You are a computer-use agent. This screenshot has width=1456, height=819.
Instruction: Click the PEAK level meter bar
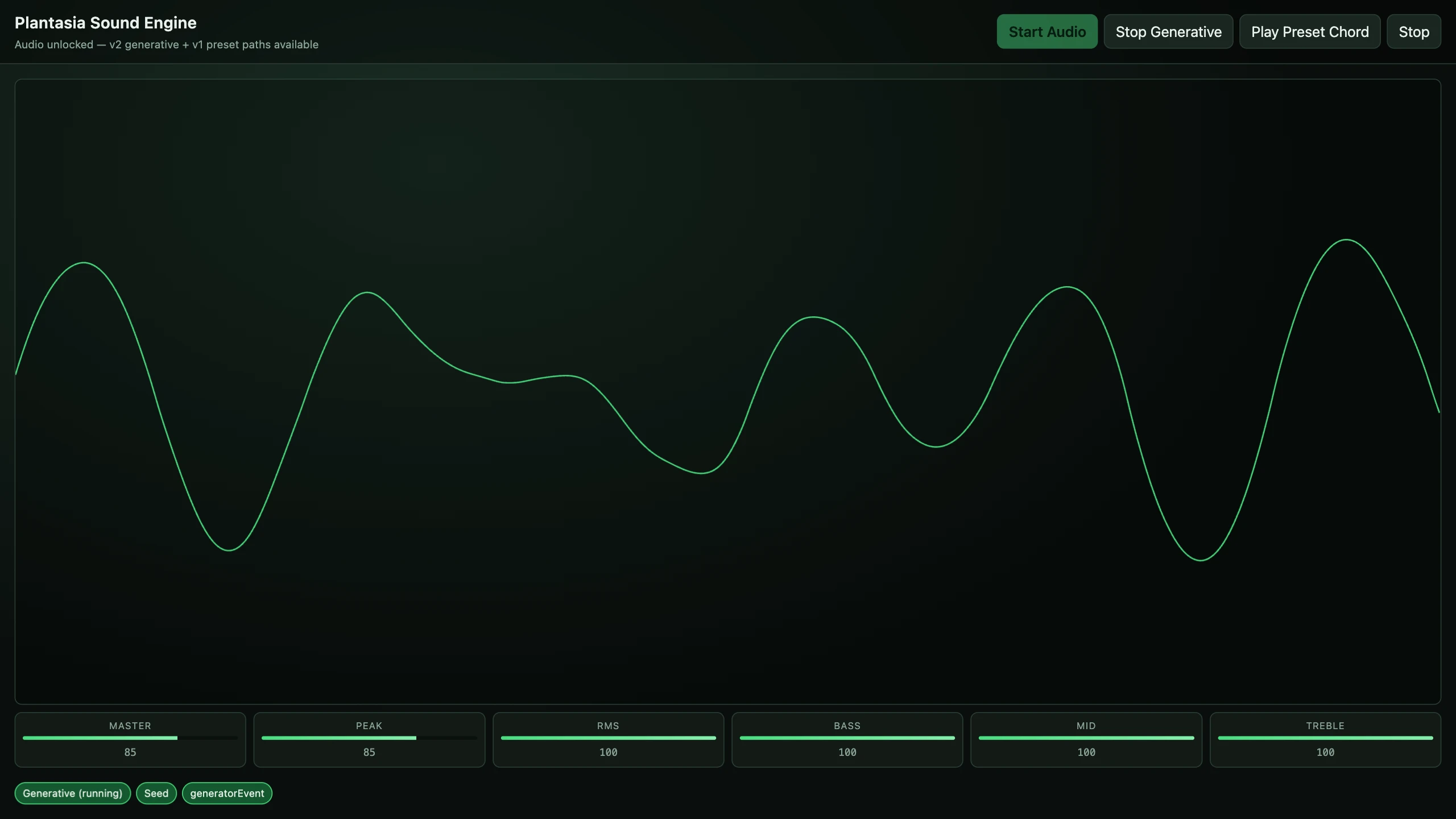(369, 738)
